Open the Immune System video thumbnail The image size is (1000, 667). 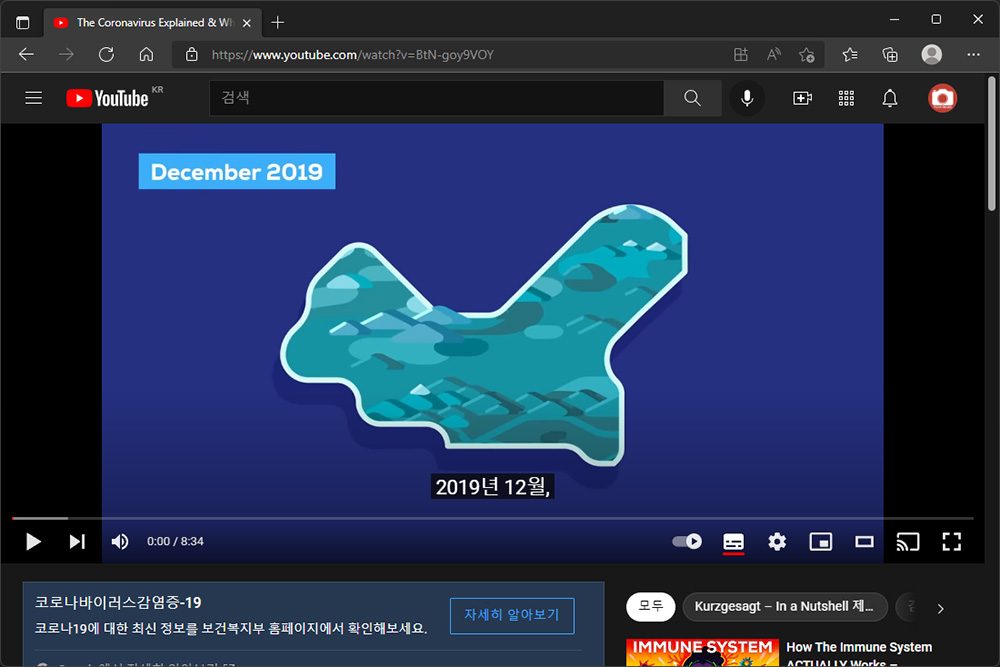[x=702, y=653]
